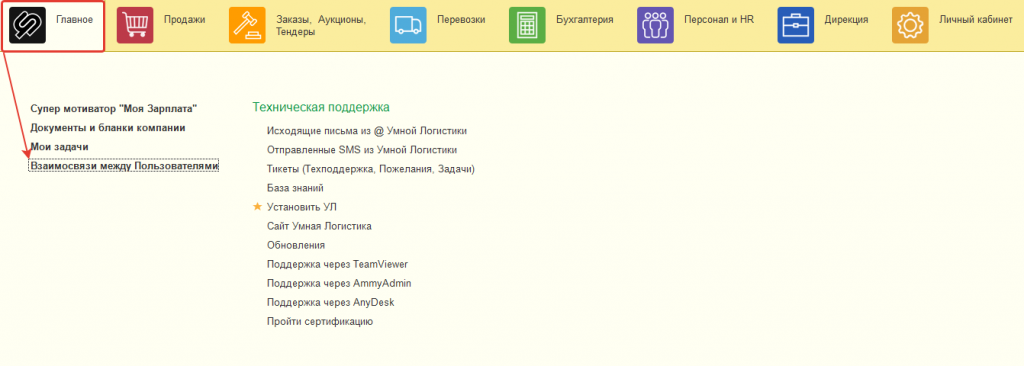Open Супер мотиватор "Моя Зарплата"
Image resolution: width=1024 pixels, height=366 pixels.
pos(114,108)
